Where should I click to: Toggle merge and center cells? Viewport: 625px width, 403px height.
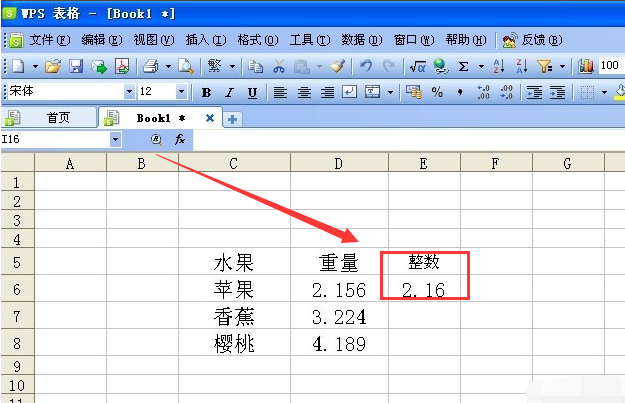click(x=373, y=92)
